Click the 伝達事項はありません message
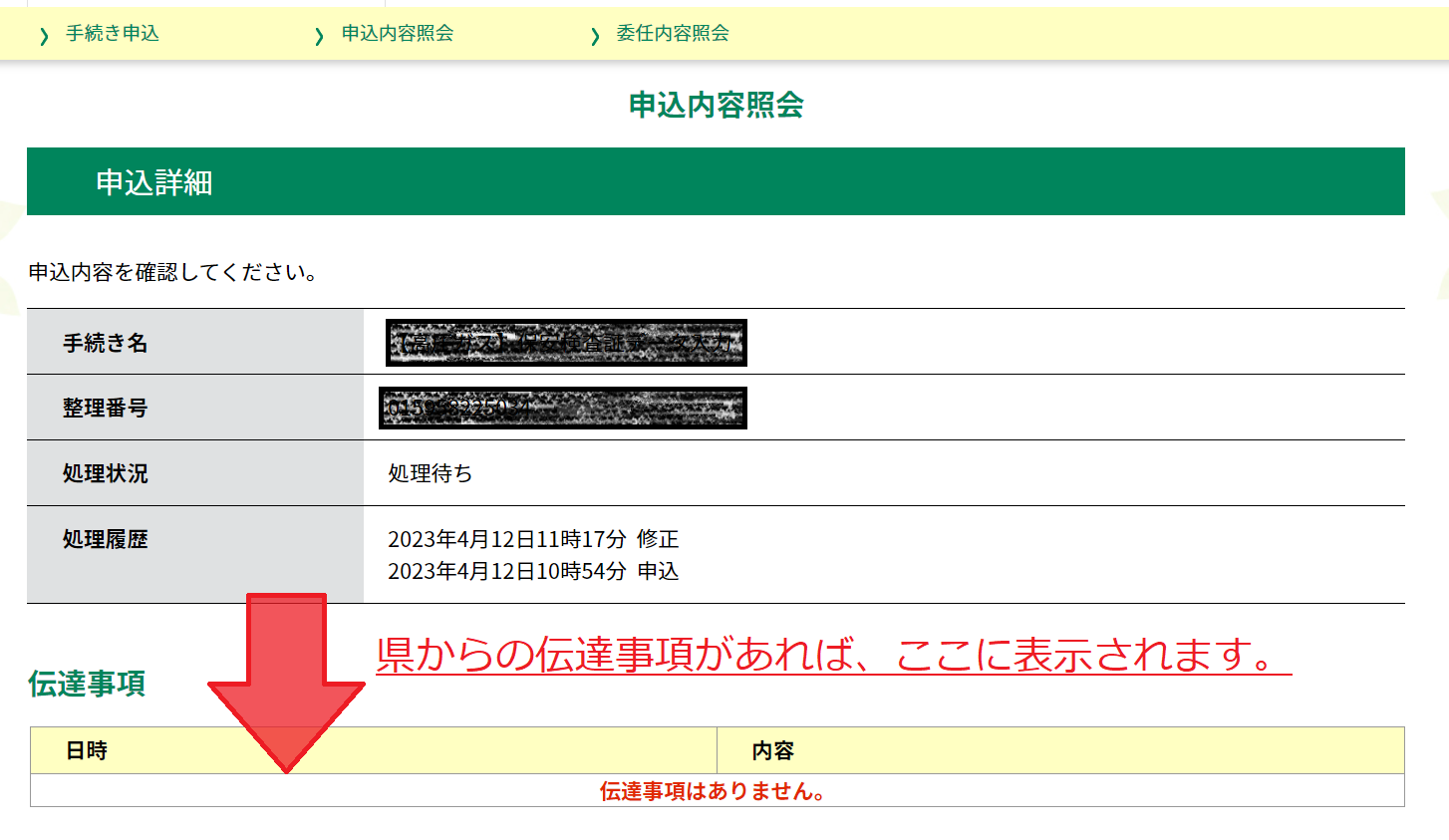 pyautogui.click(x=713, y=791)
